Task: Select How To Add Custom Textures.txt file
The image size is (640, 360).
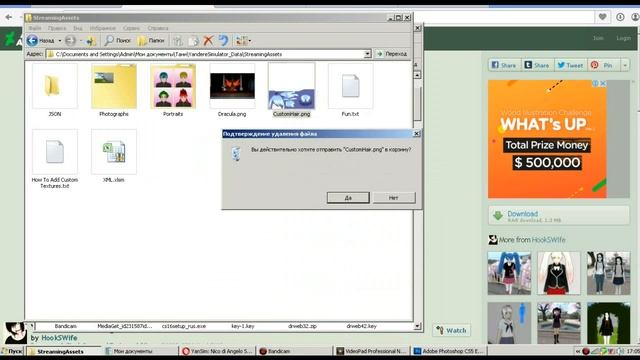Action: click(x=55, y=159)
